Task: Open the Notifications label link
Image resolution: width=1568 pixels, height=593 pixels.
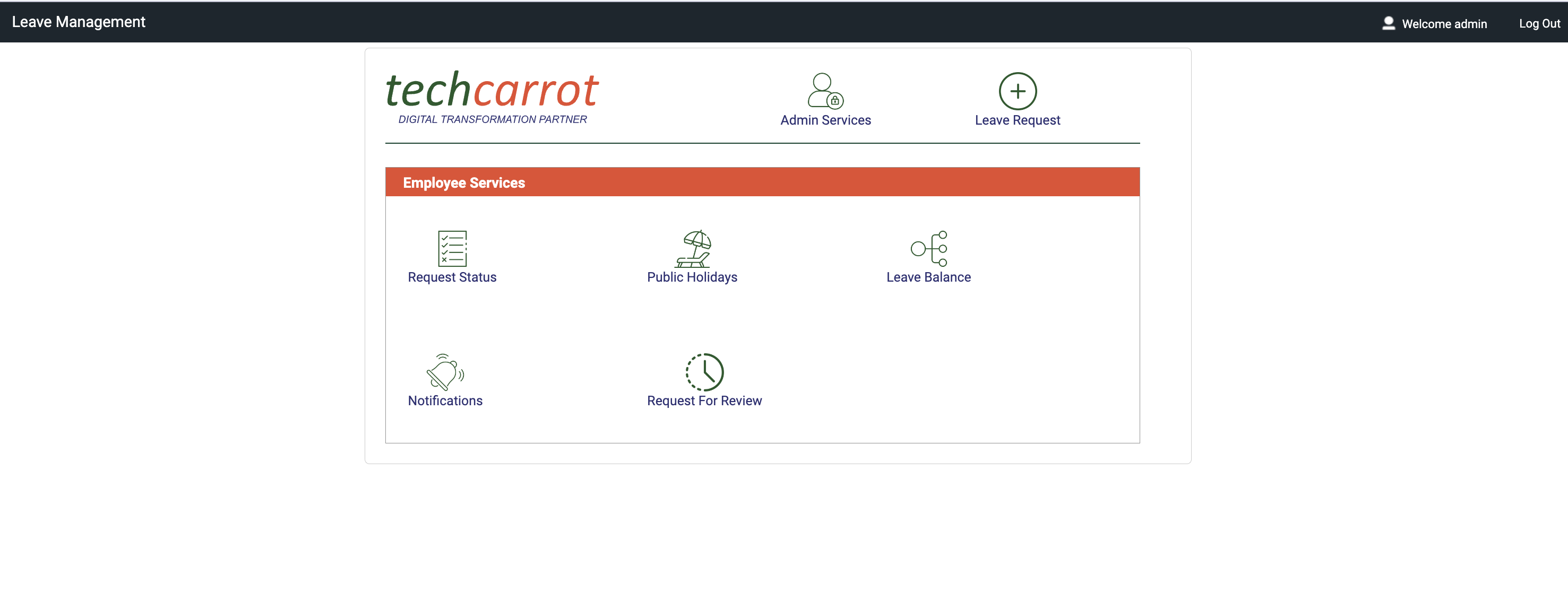Action: tap(445, 401)
